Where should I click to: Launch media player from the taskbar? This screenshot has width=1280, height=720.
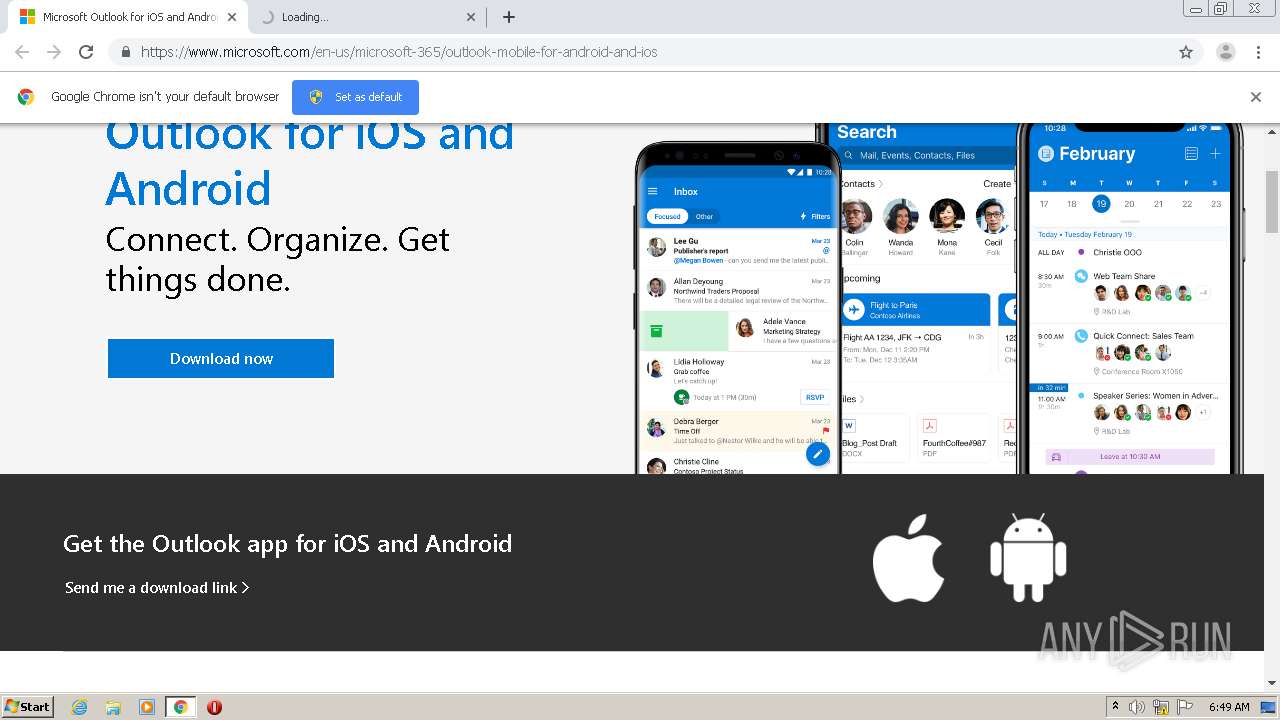click(147, 707)
